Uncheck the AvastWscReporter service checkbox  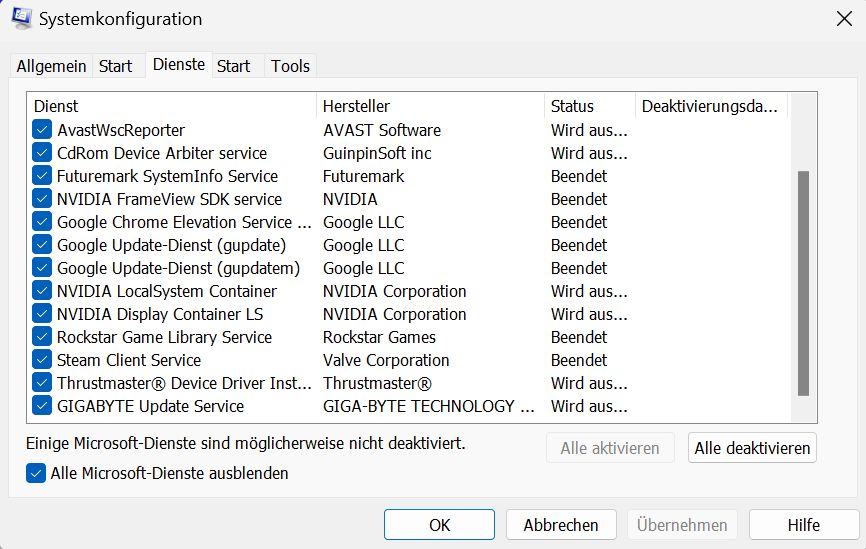coord(41,130)
